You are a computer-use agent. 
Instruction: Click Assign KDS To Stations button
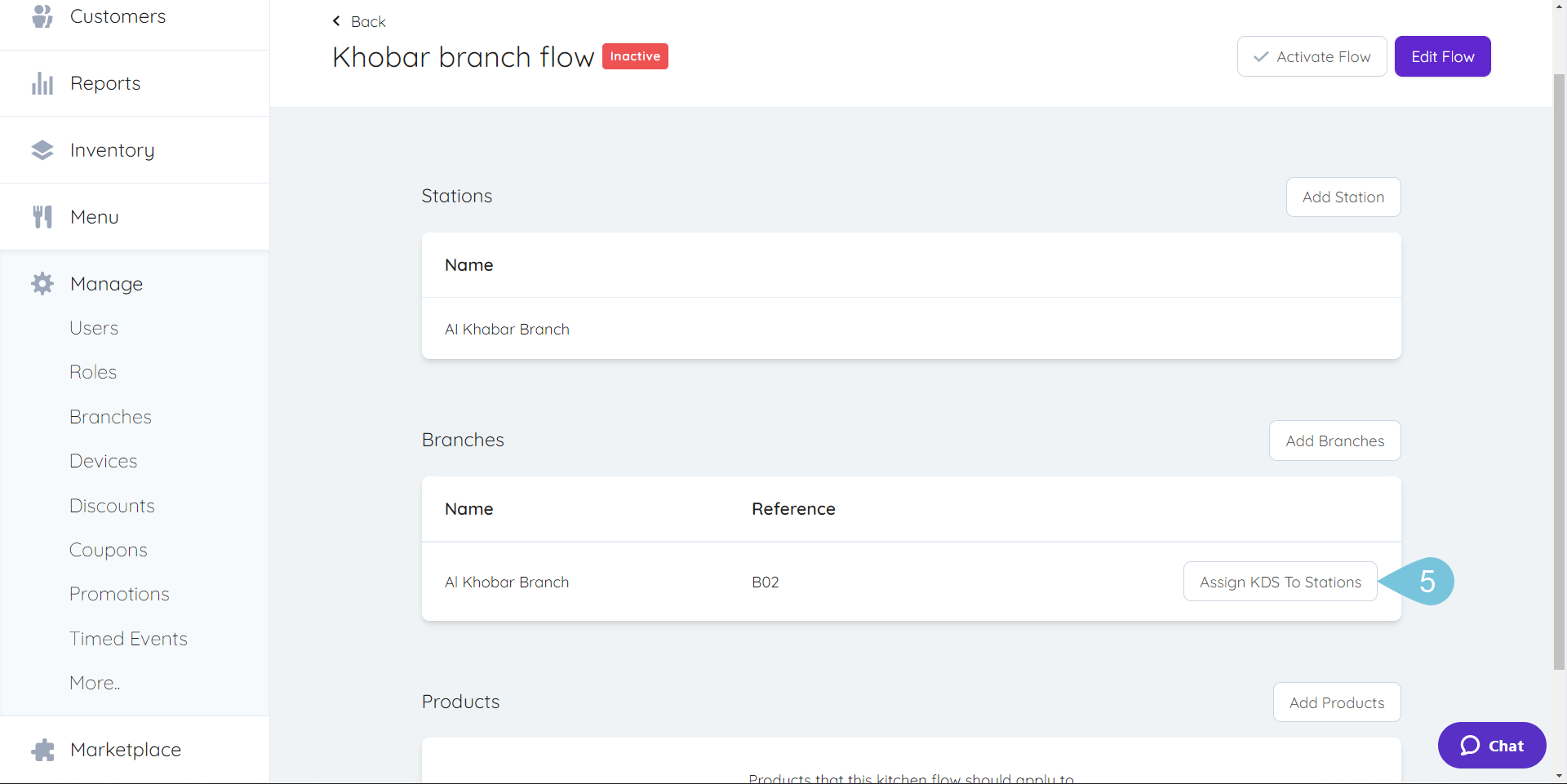click(1280, 582)
